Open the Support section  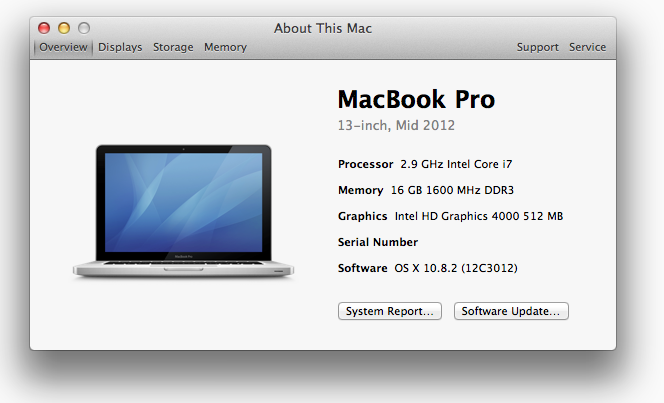click(537, 47)
